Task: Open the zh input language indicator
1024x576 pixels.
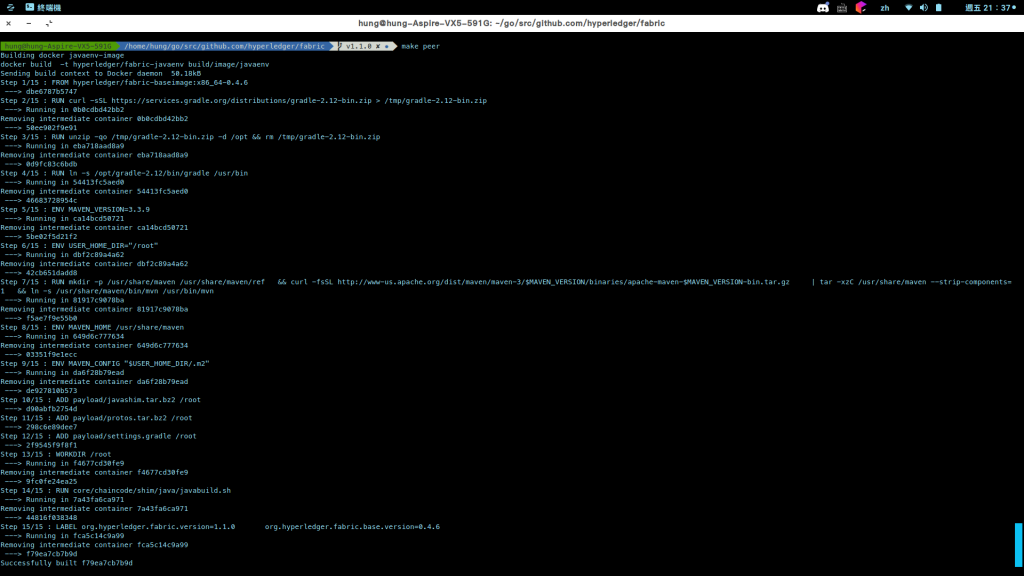Action: pyautogui.click(x=885, y=8)
